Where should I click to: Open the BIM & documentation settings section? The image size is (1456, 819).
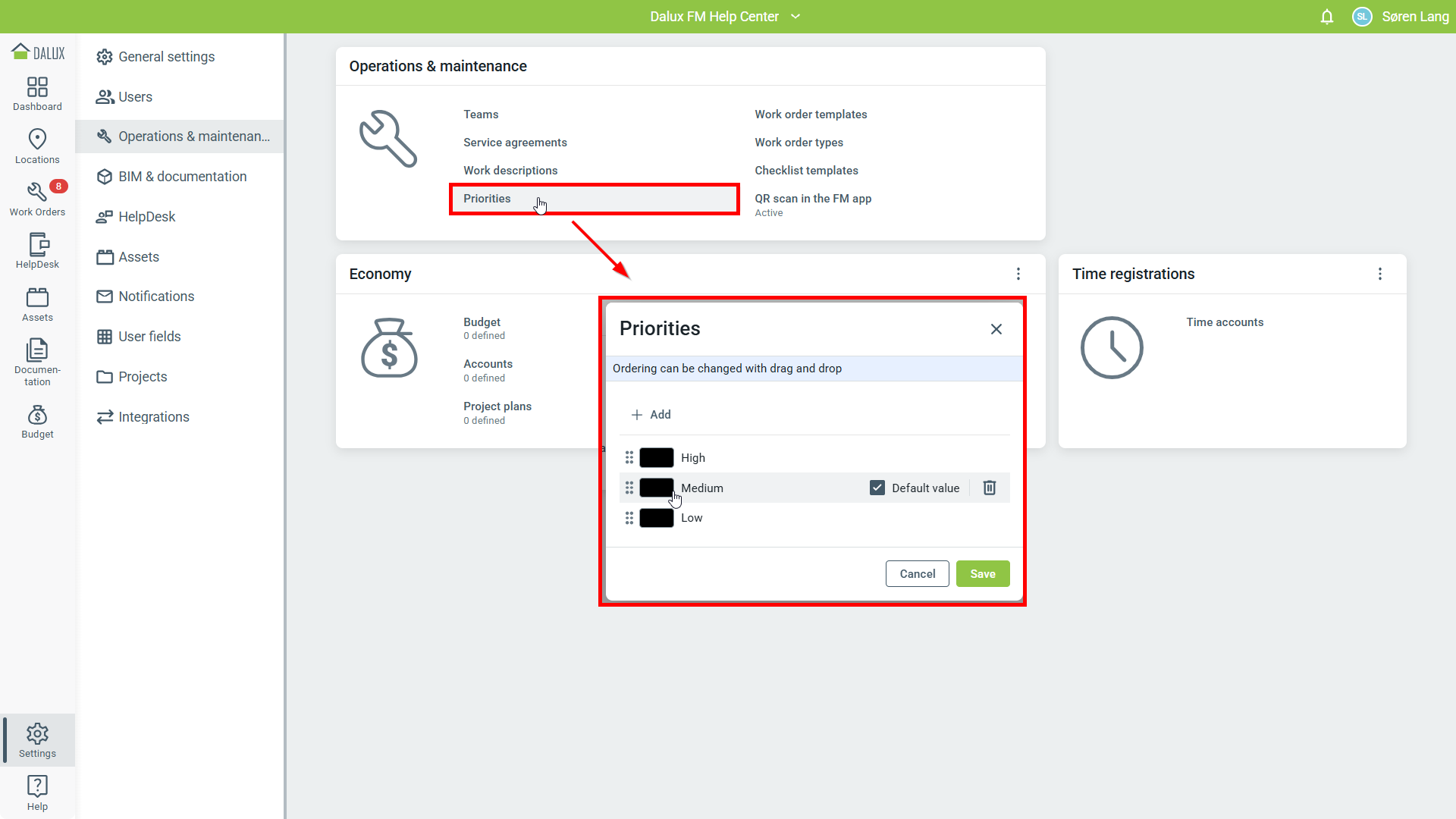pos(182,177)
